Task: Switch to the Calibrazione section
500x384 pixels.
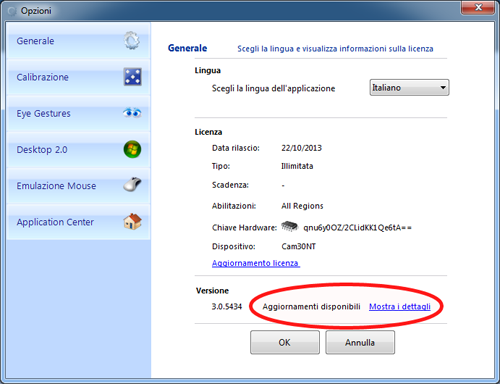Action: pyautogui.click(x=43, y=77)
